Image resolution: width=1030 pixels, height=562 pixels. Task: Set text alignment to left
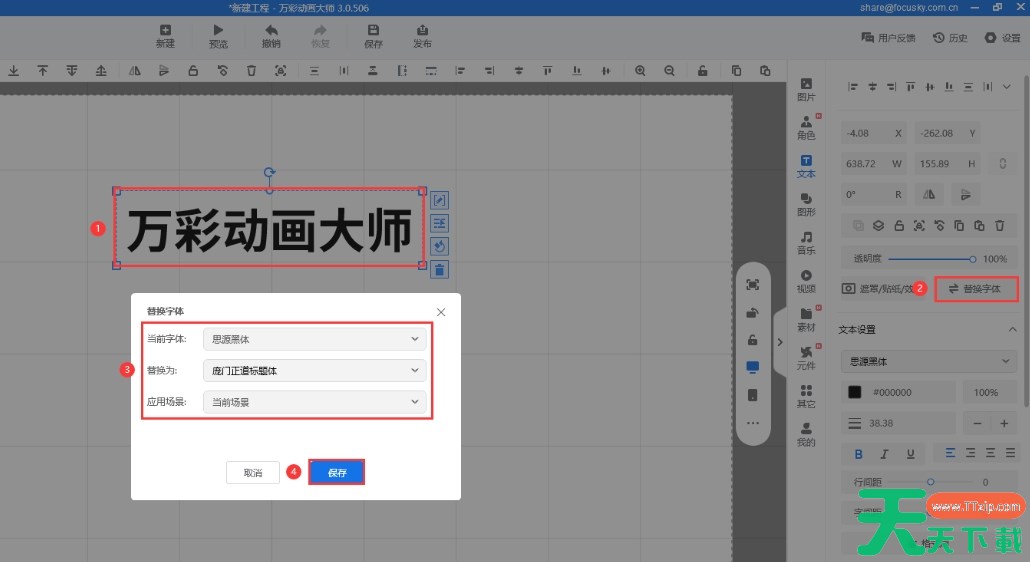point(950,453)
